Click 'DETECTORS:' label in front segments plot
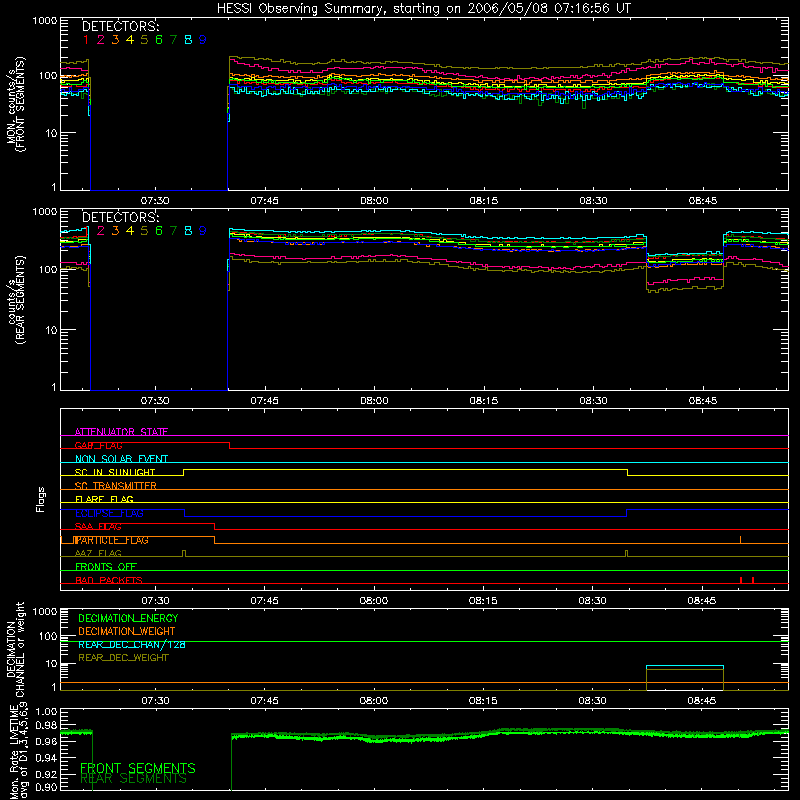Viewport: 800px width, 800px height. (x=120, y=26)
